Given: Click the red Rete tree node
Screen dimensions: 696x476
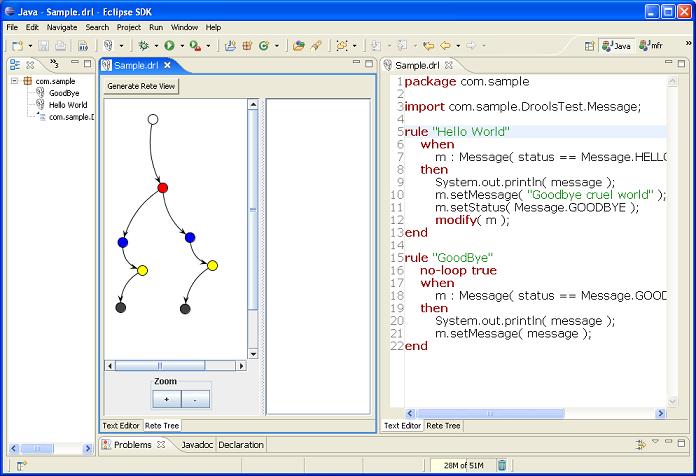Looking at the screenshot, I should (x=163, y=188).
